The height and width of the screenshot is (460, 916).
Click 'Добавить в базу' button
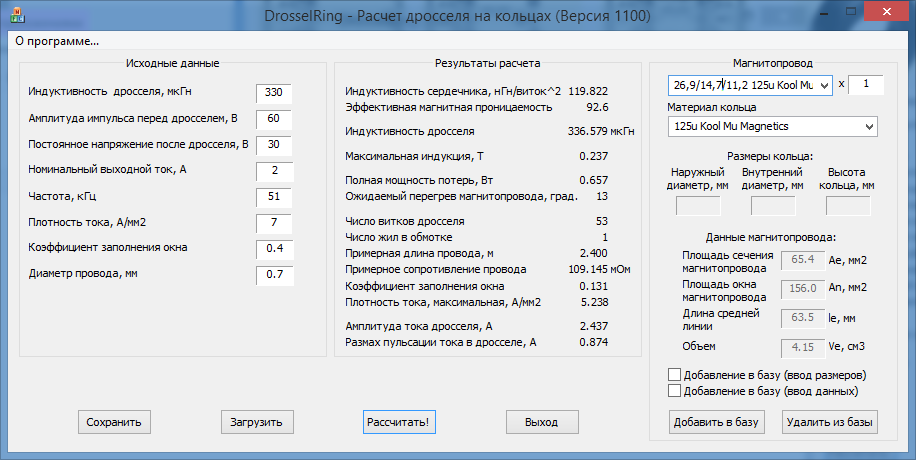[x=716, y=422]
